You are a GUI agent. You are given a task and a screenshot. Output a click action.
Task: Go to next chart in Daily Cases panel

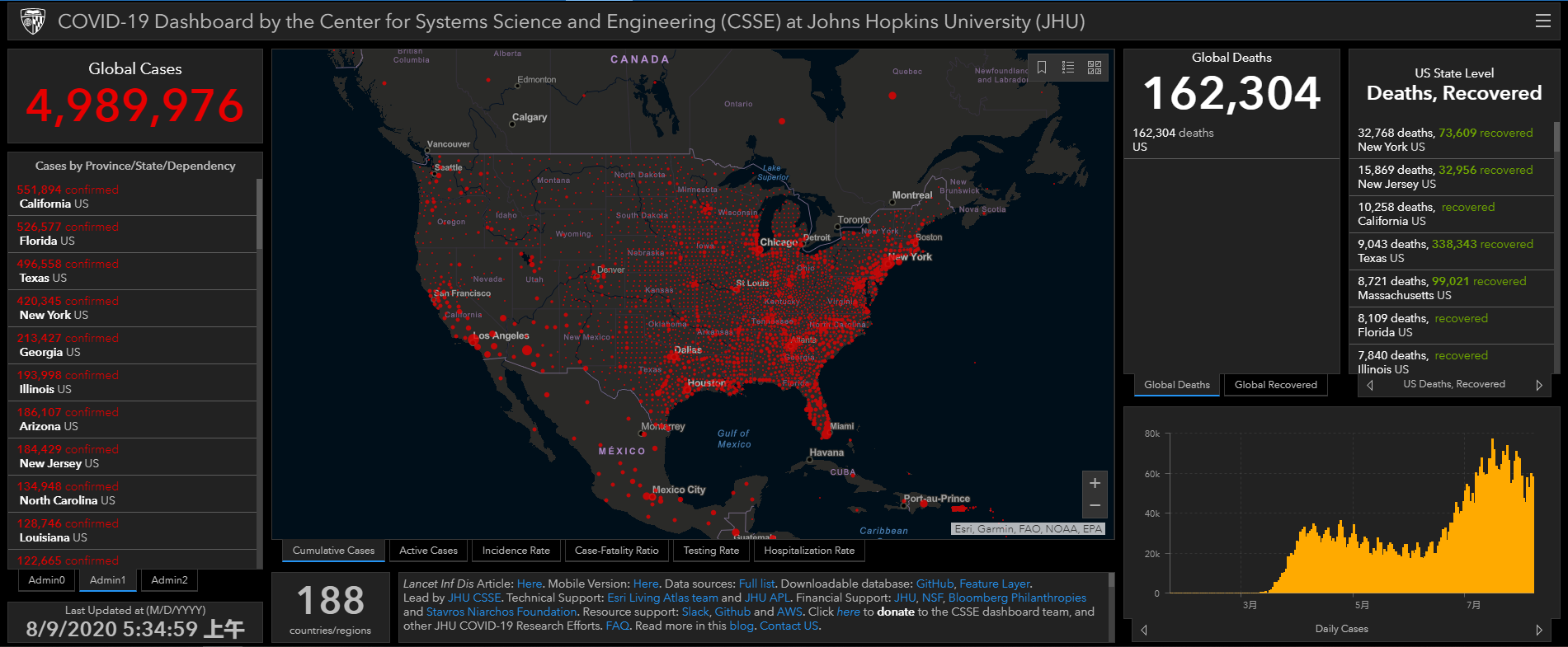click(x=1539, y=630)
